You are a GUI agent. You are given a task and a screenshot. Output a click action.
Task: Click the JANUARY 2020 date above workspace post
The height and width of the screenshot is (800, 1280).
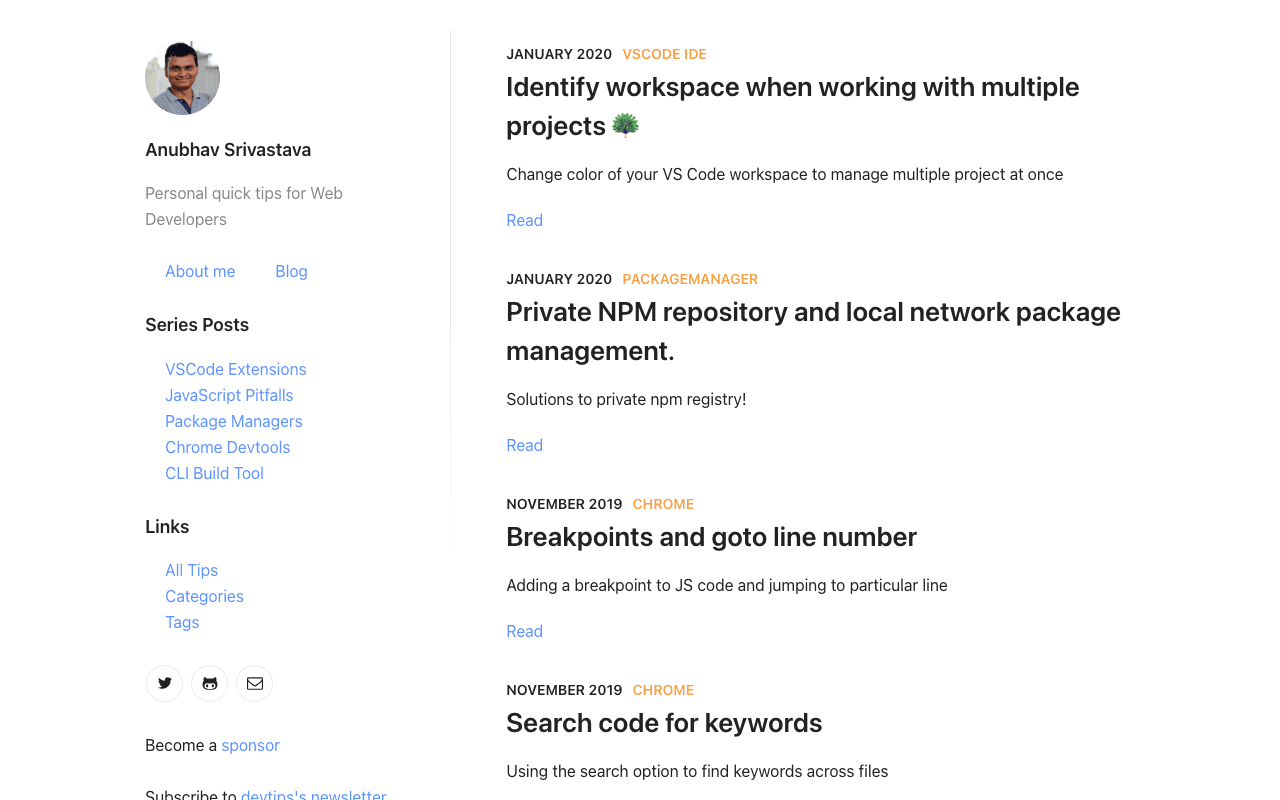(x=559, y=54)
